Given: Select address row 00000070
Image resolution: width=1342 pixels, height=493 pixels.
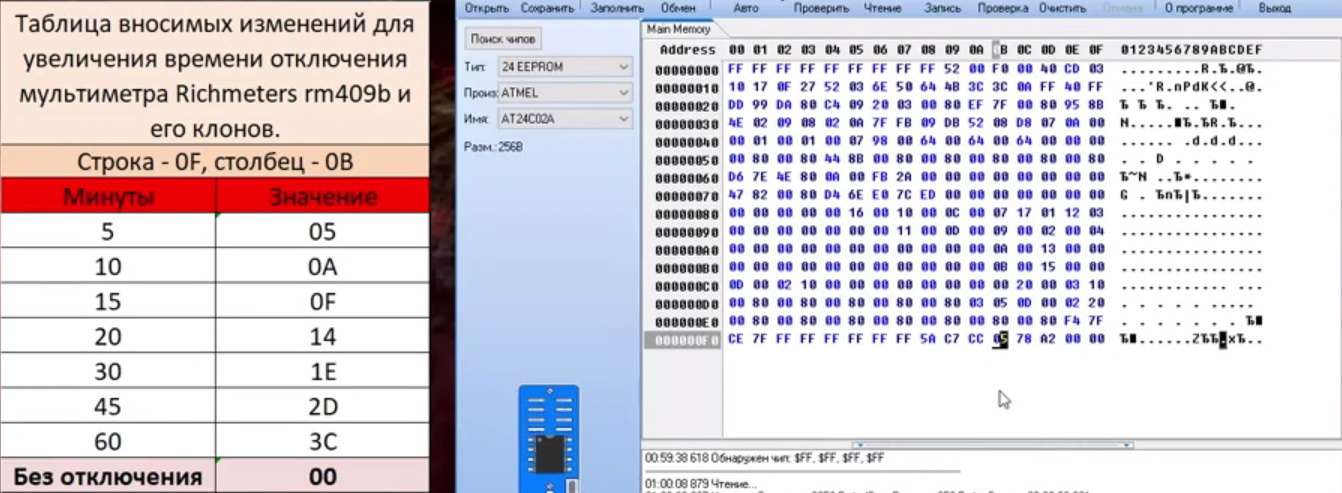Looking at the screenshot, I should tap(687, 196).
